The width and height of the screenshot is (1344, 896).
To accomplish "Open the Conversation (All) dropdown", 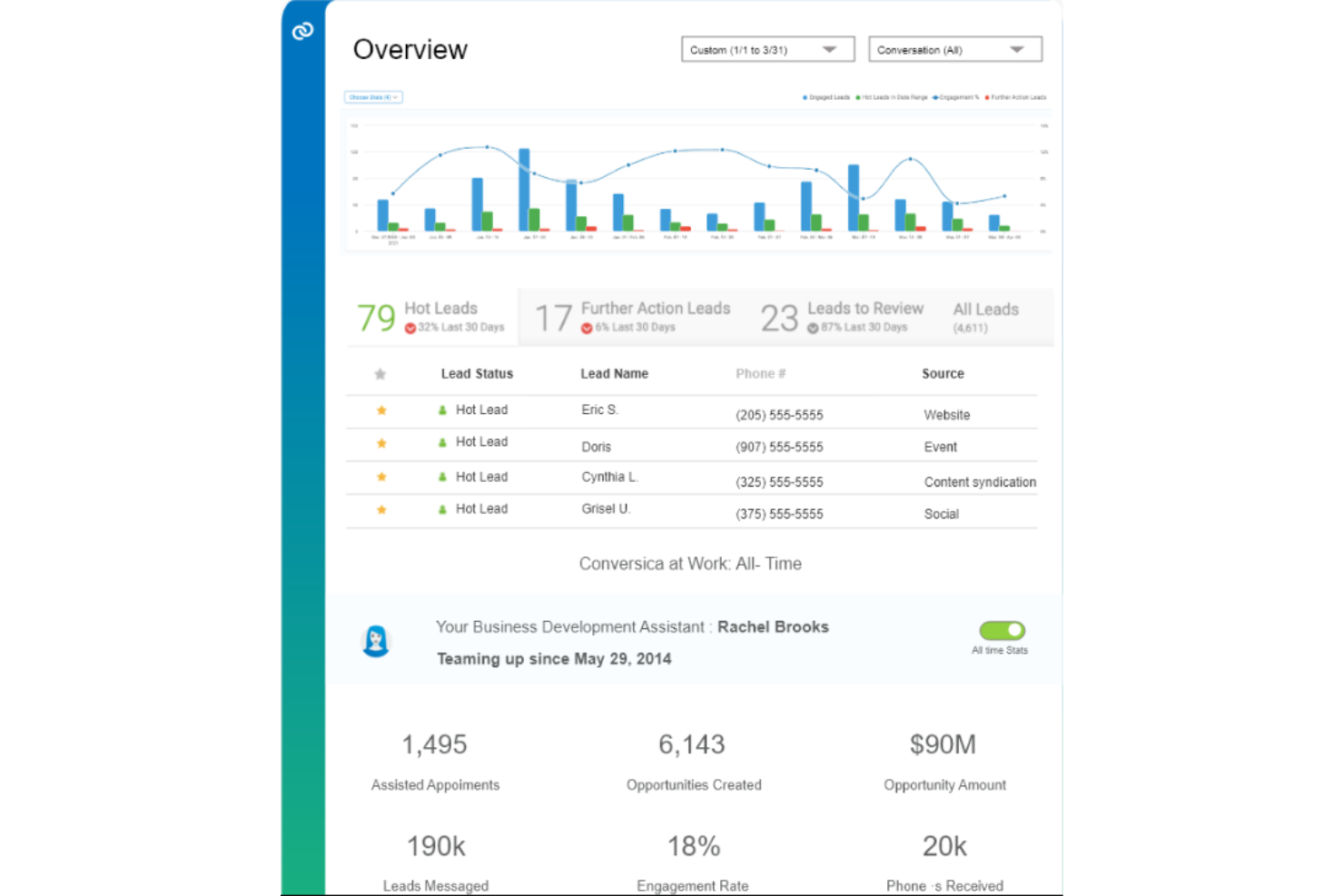I will coord(954,50).
